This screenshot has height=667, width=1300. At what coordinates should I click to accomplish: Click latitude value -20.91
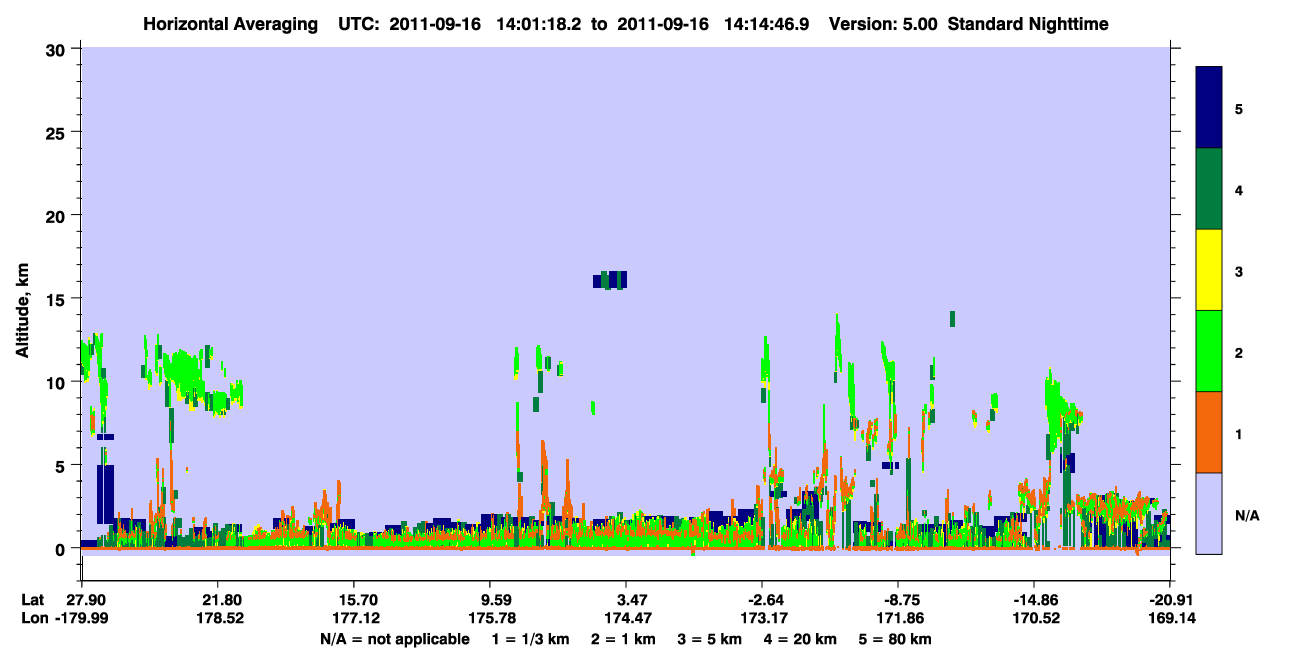tap(1171, 599)
